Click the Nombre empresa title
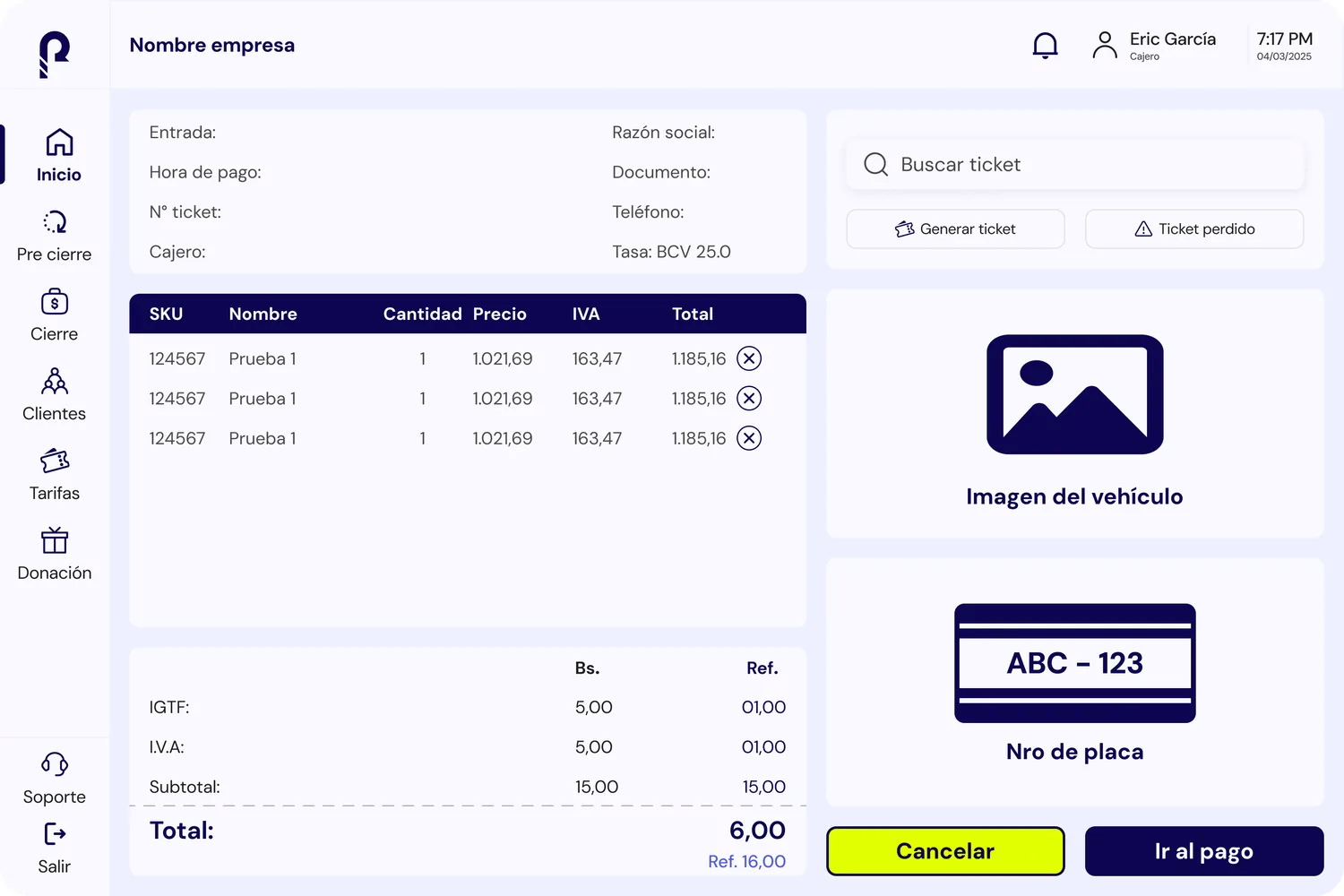Image resolution: width=1344 pixels, height=896 pixels. coord(211,45)
